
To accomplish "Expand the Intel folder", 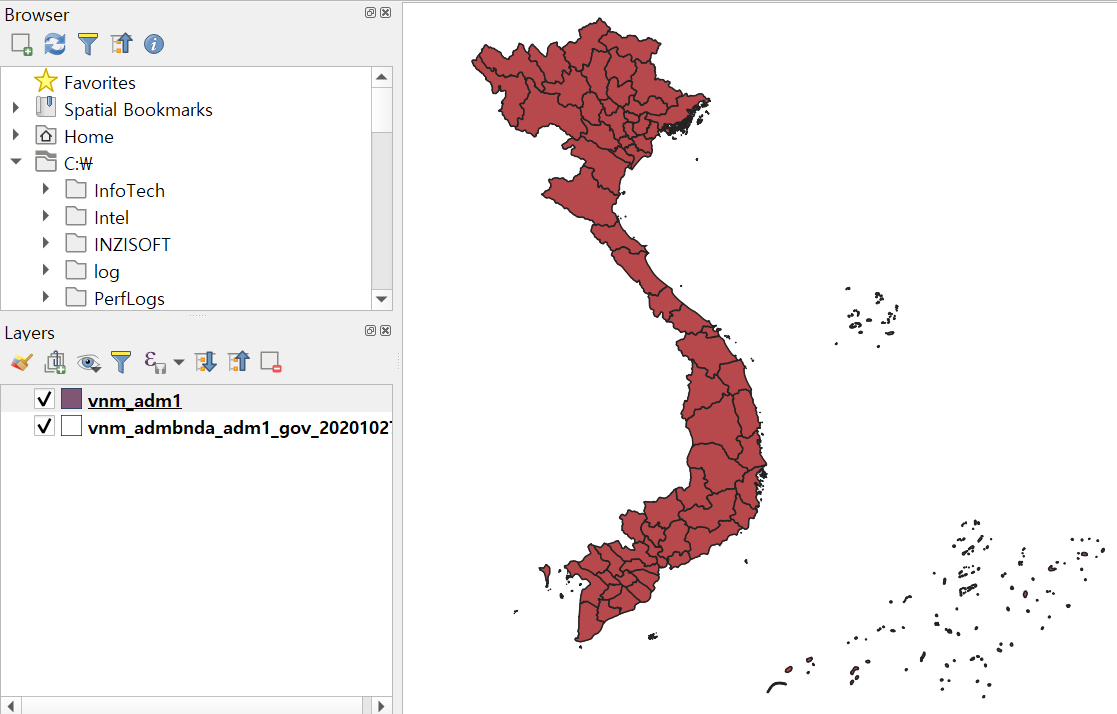I will [x=46, y=216].
